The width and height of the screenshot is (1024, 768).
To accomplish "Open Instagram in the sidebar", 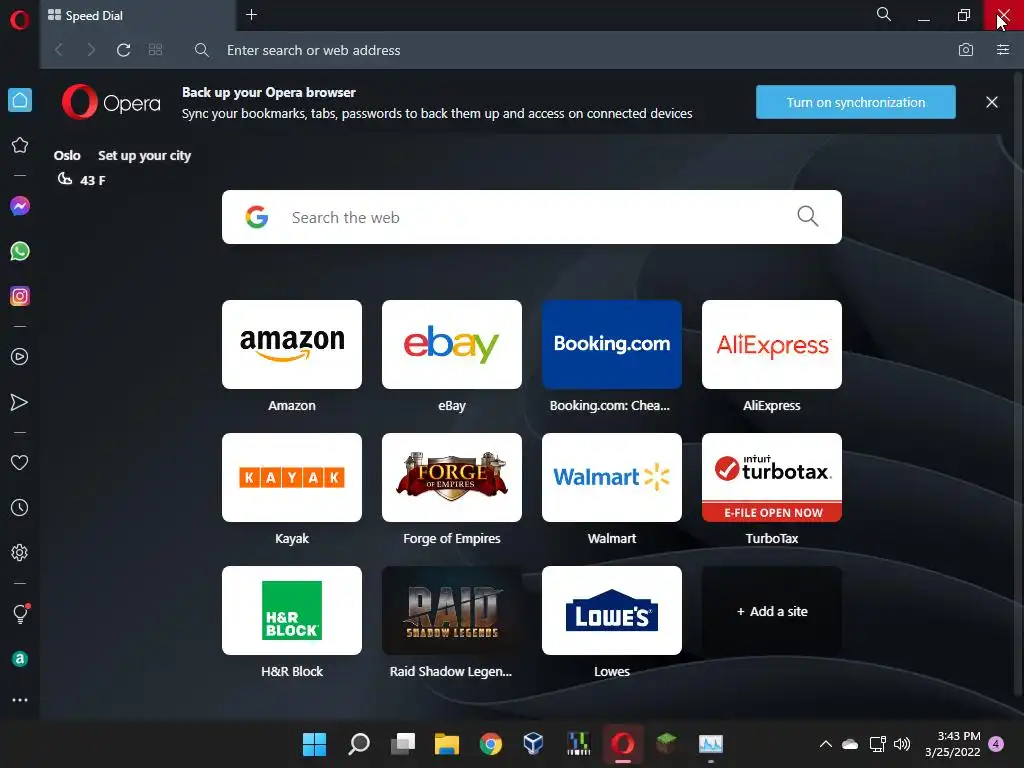I will pos(20,296).
